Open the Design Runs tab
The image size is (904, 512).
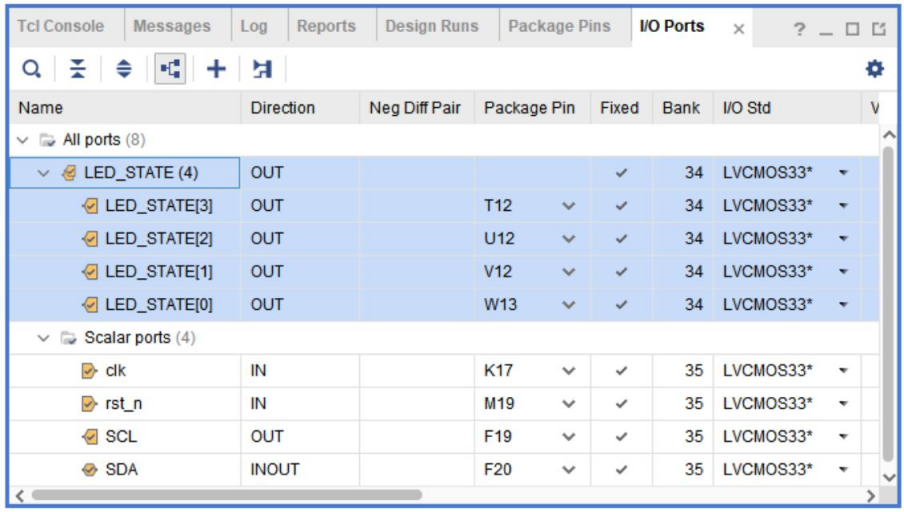[432, 26]
